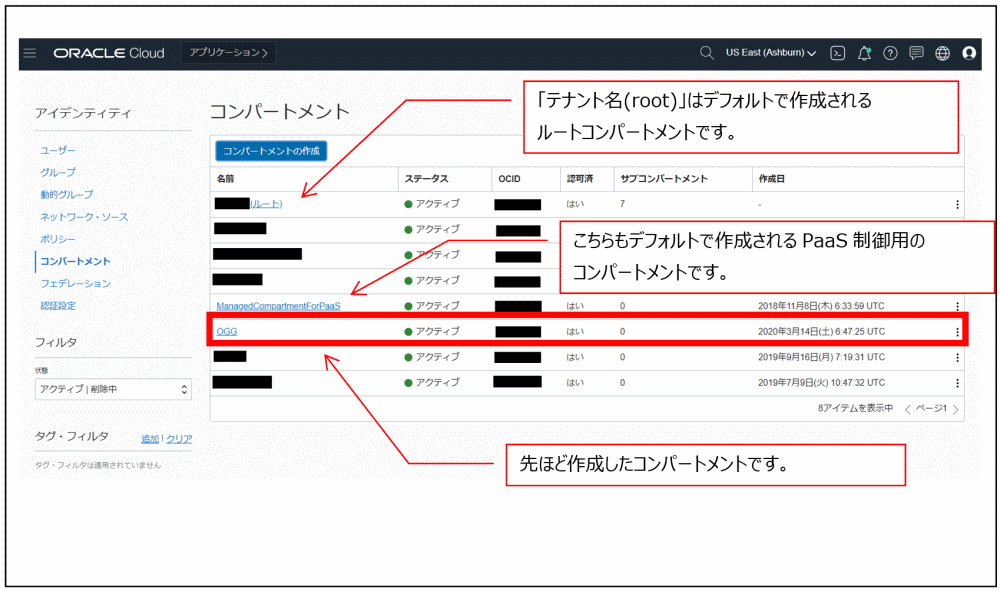
Task: Select ユーザー in the identity sidebar
Action: [58, 150]
